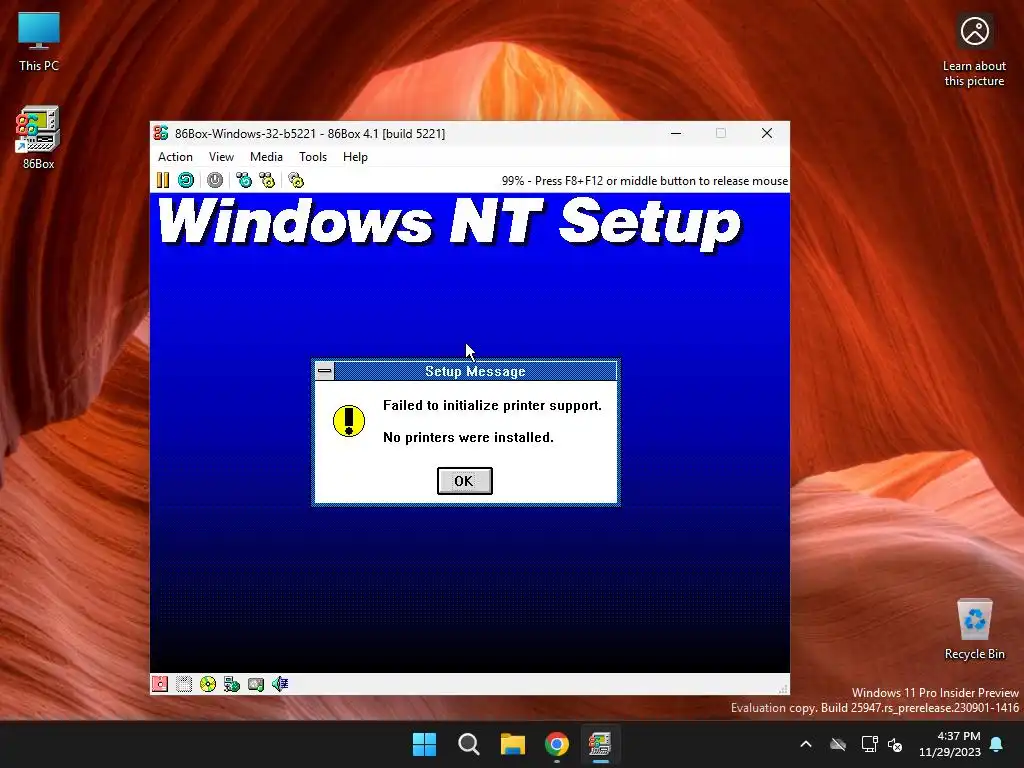Open the Tools menu
The image size is (1024, 768).
click(x=313, y=157)
